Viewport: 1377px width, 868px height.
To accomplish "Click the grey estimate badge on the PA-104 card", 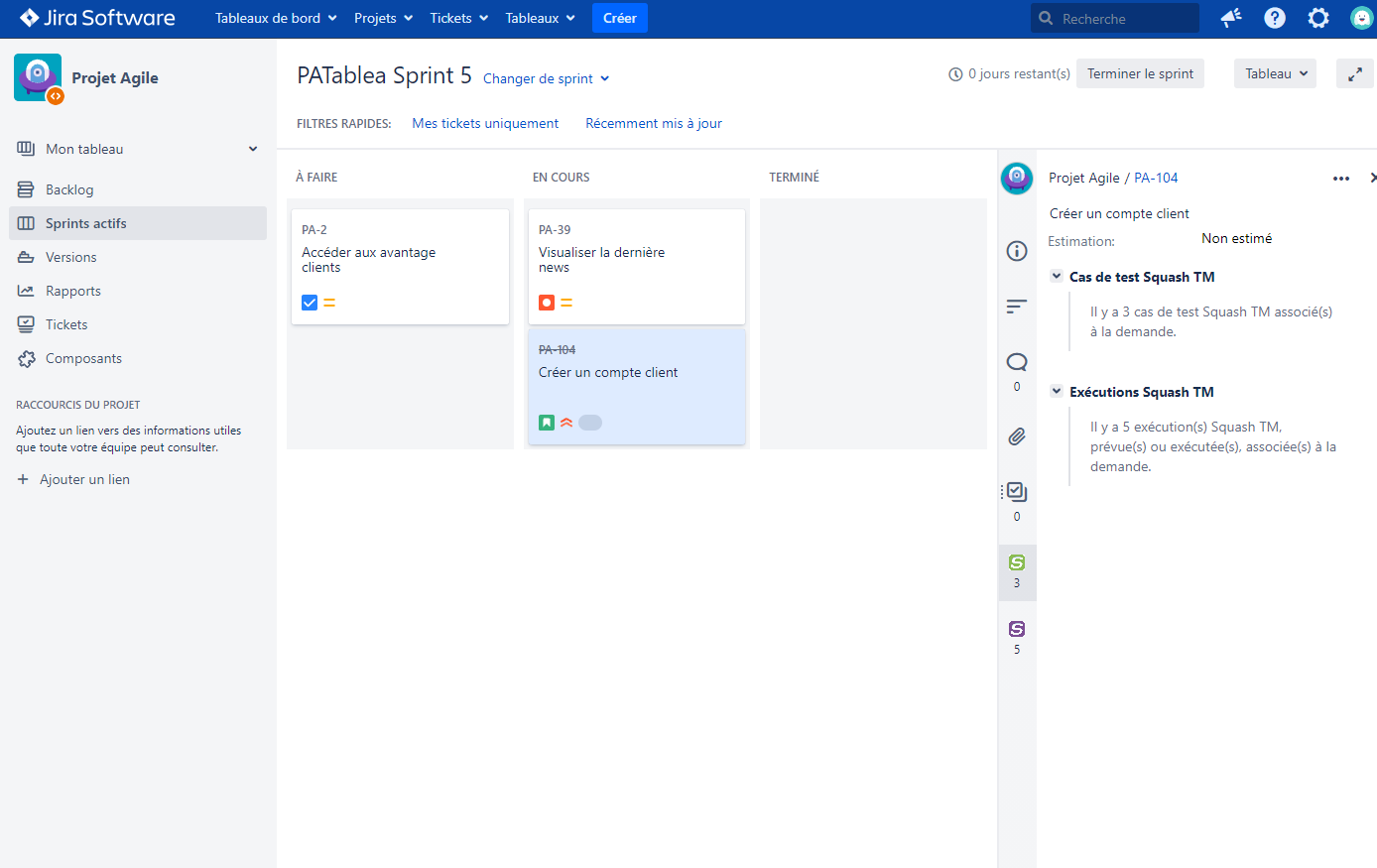I will tap(590, 423).
